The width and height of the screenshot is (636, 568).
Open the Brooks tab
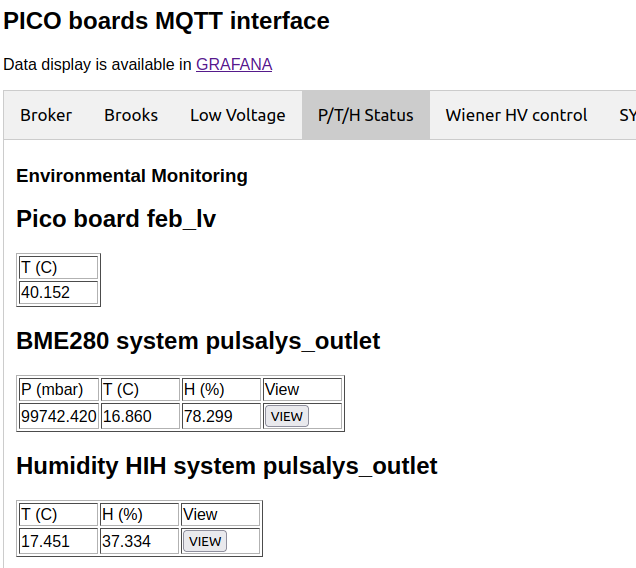point(131,115)
